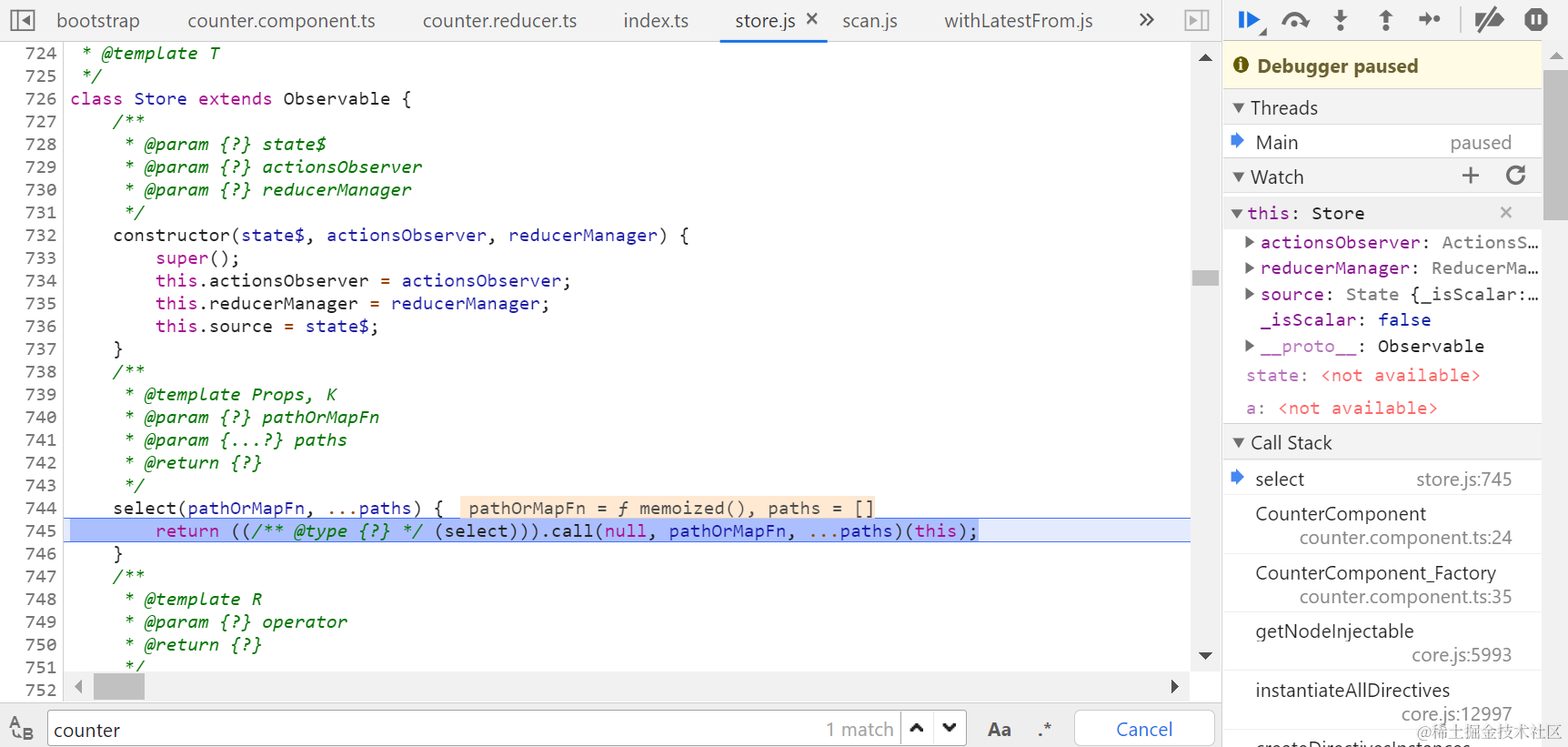Close the store.js tab
1568x747 pixels.
click(x=812, y=18)
